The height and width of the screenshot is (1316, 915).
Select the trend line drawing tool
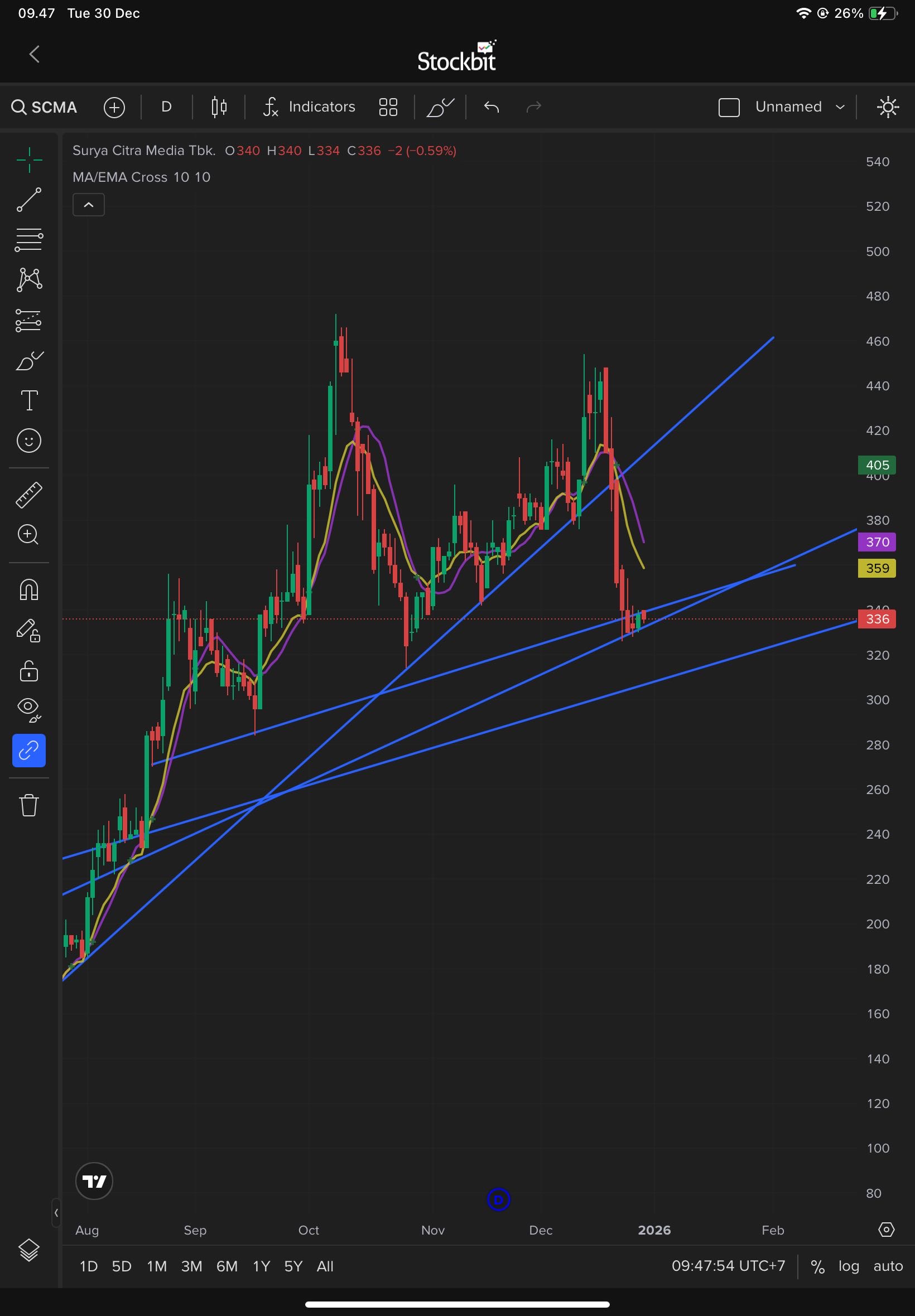(29, 200)
